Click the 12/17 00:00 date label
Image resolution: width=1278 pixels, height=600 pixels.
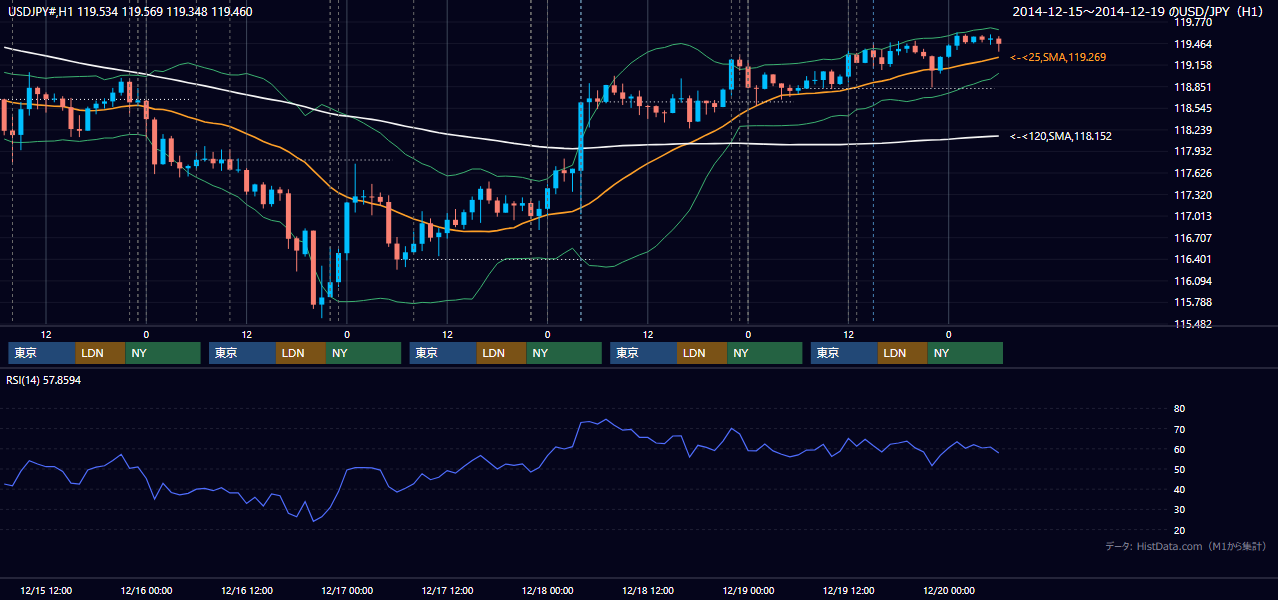point(347,590)
